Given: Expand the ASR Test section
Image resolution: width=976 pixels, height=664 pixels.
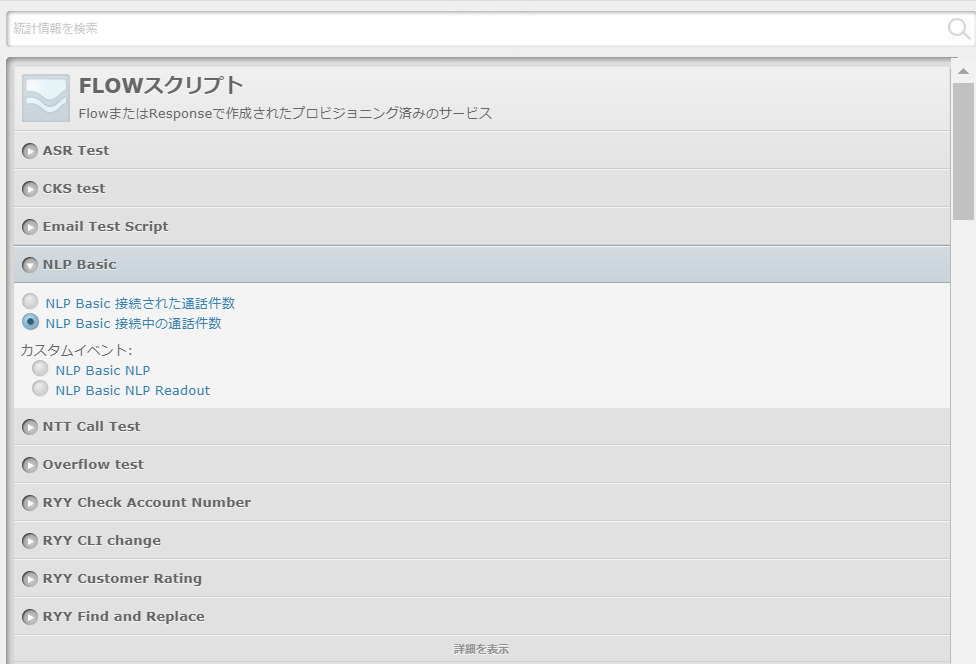Looking at the screenshot, I should 482,151.
